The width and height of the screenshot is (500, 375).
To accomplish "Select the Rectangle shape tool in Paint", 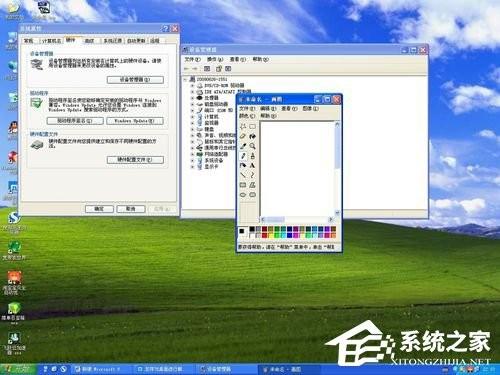I will click(x=243, y=185).
